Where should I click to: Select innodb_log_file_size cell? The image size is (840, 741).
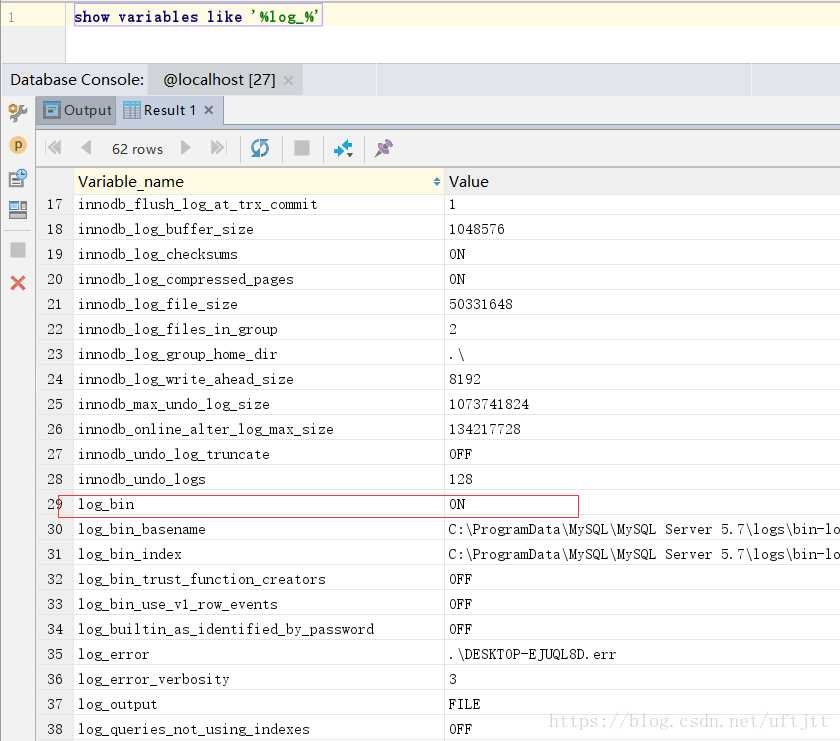[x=259, y=304]
